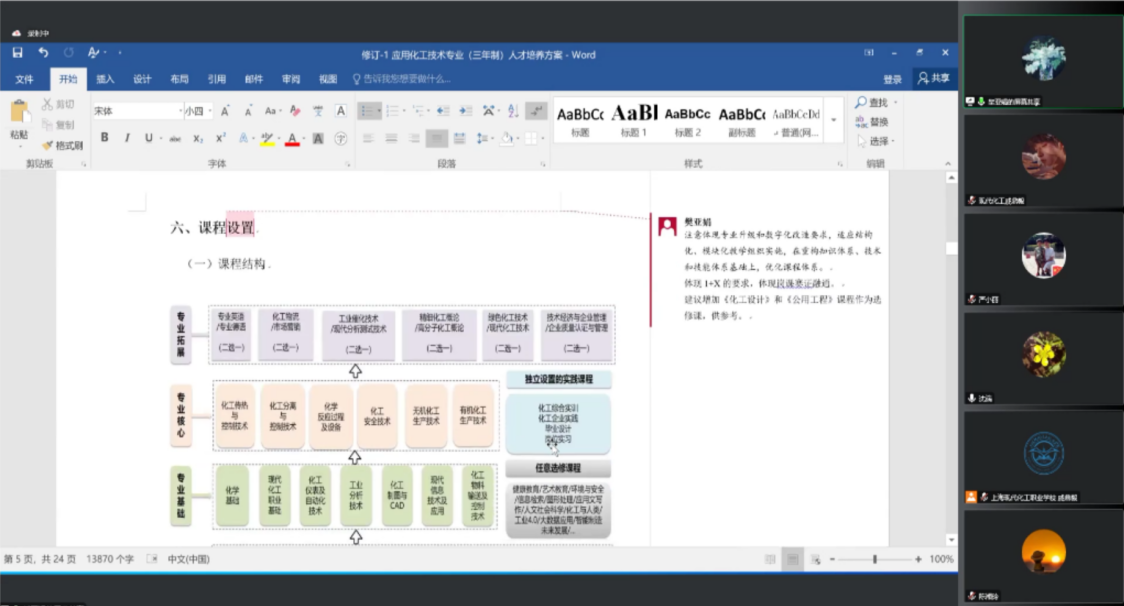The width and height of the screenshot is (1124, 606).
Task: Click the Format Painter brush (格式刷)
Action: point(62,145)
